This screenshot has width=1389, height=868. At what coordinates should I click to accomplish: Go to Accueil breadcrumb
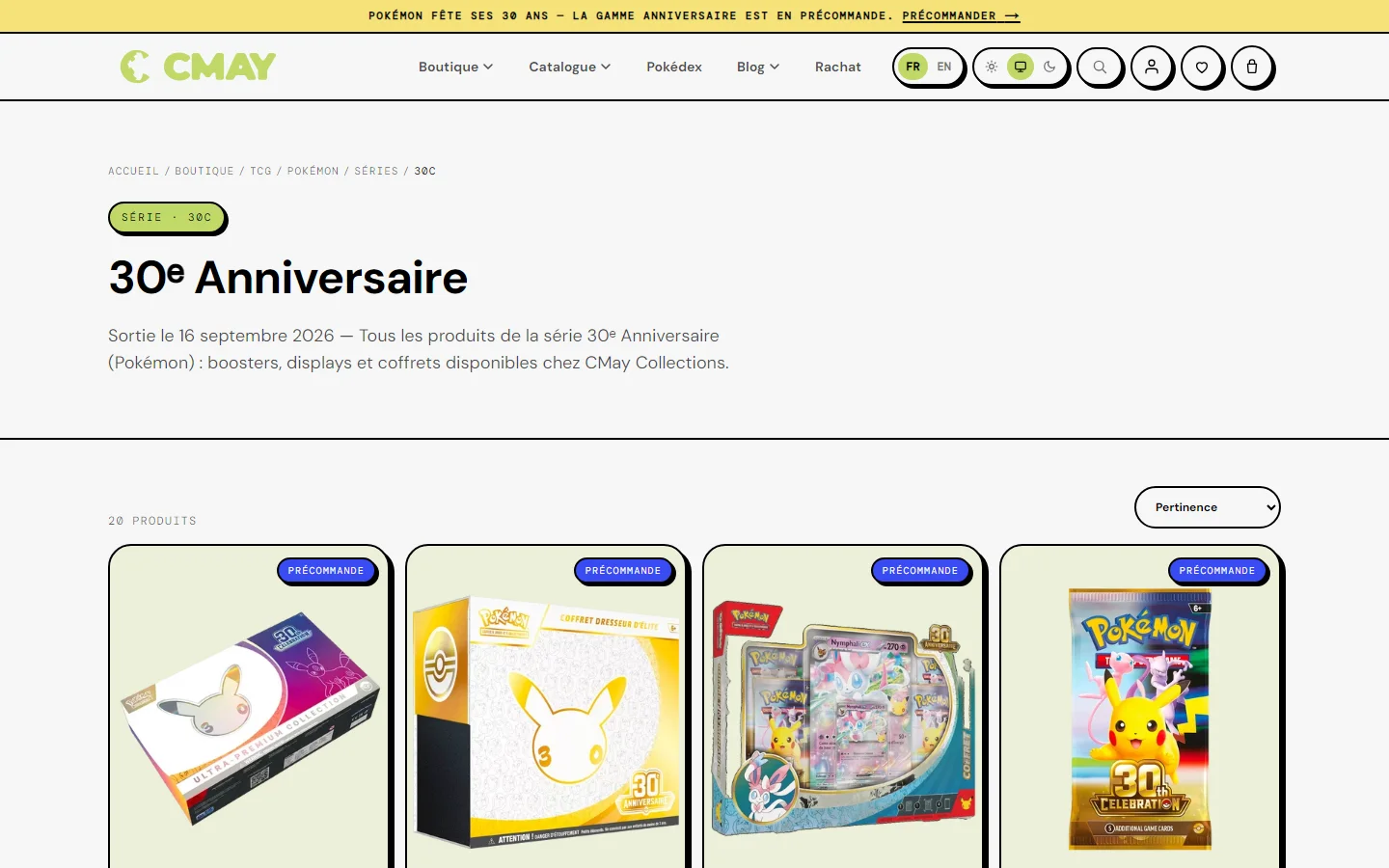point(133,171)
